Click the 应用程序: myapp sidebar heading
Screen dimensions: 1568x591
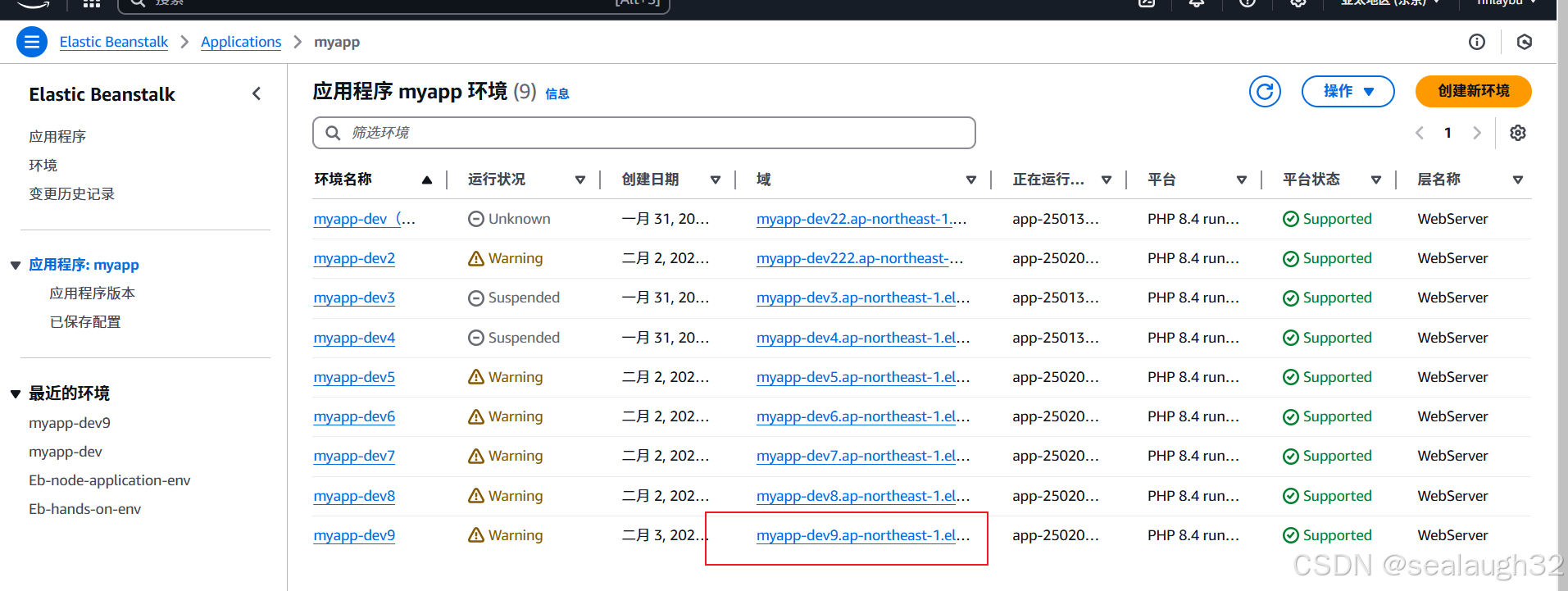pyautogui.click(x=84, y=265)
